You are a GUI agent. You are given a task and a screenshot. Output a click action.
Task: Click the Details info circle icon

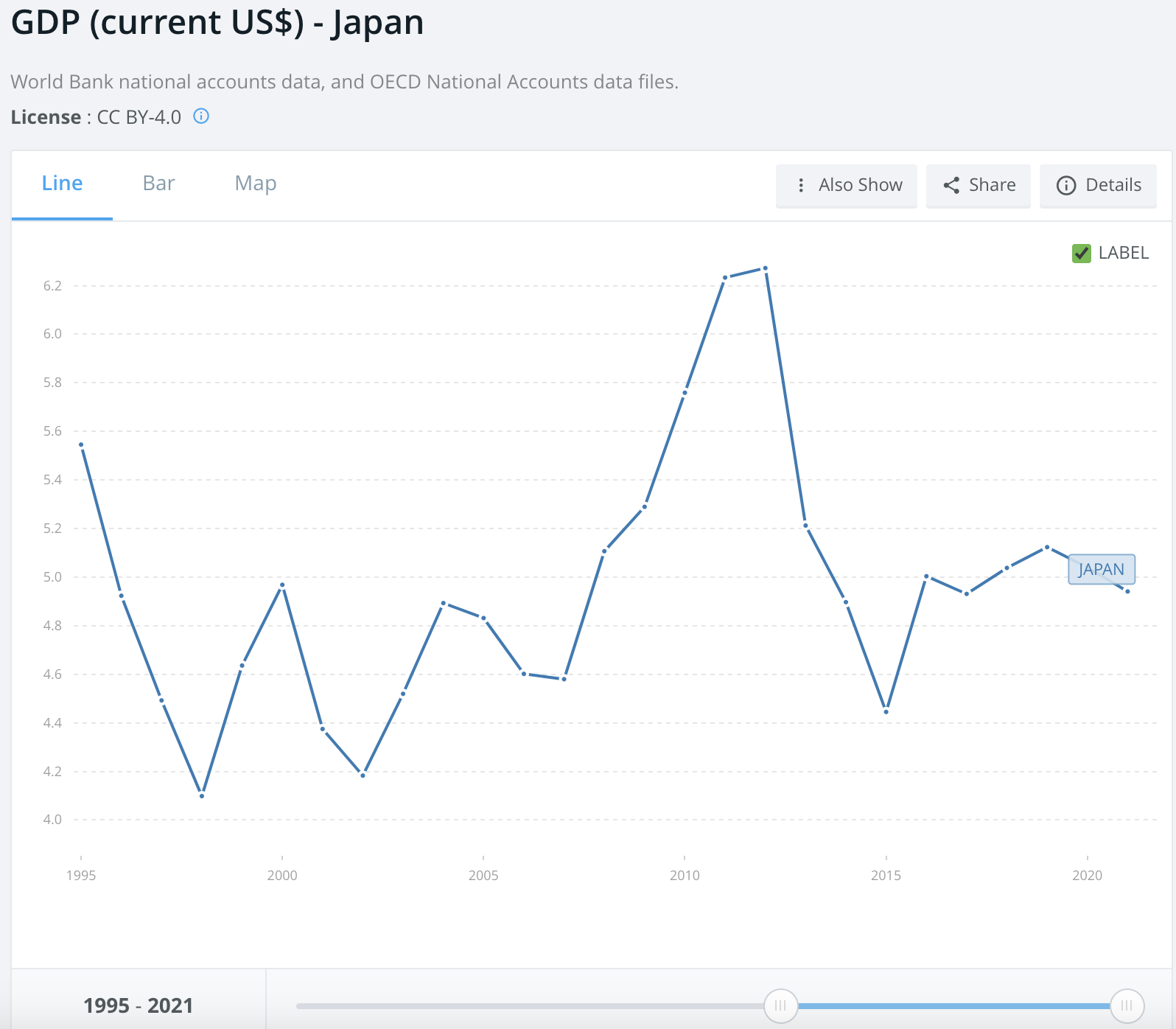1066,185
